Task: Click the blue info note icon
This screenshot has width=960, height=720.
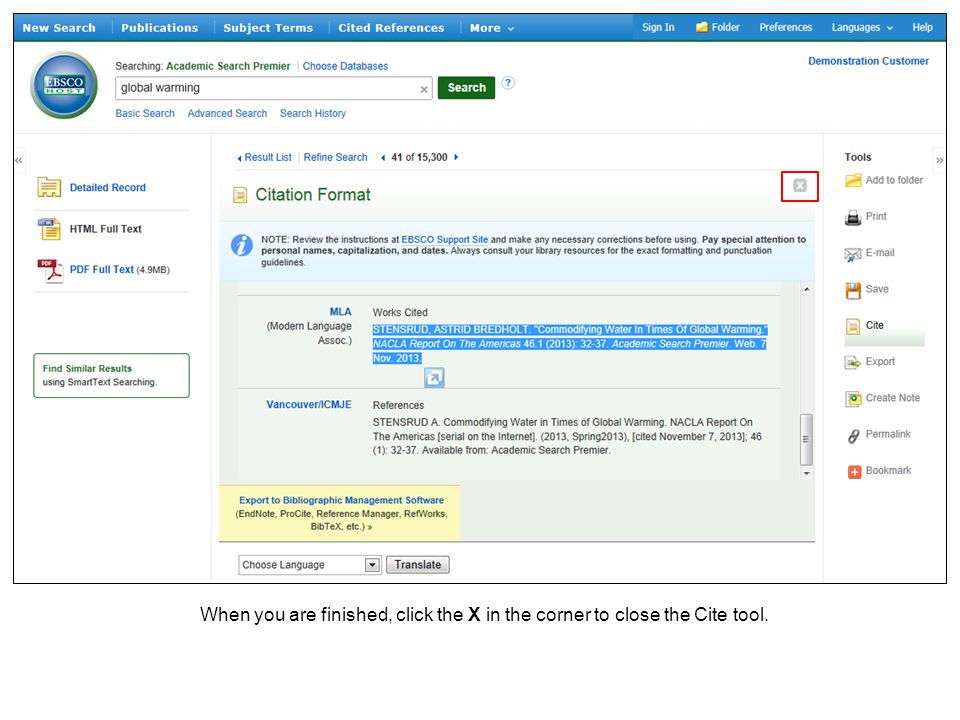Action: (x=242, y=245)
